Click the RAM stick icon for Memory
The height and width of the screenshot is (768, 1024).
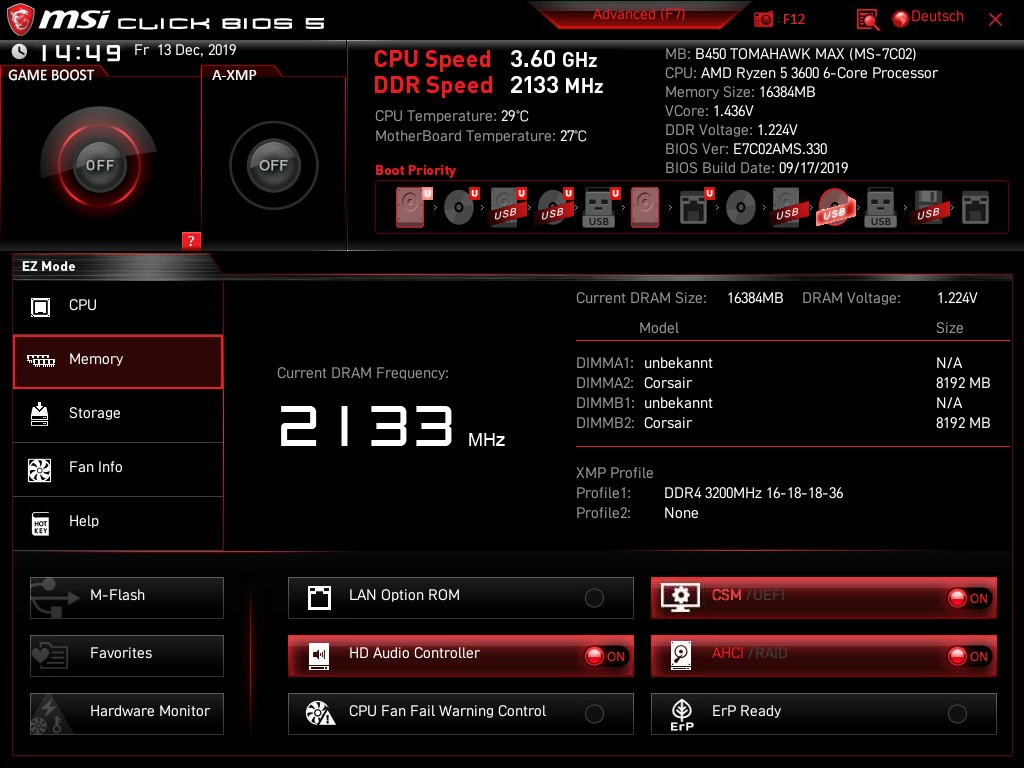[40, 360]
